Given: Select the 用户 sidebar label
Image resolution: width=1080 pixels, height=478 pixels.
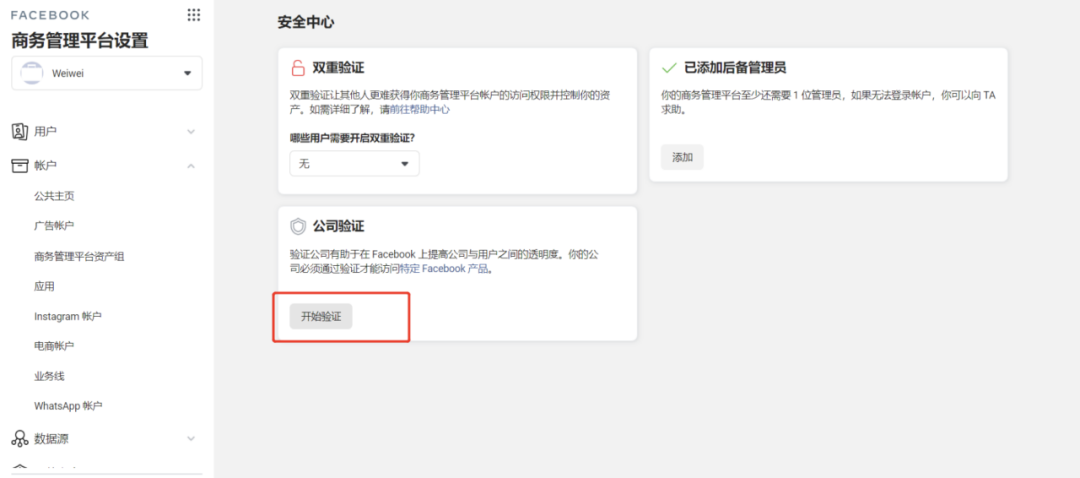Looking at the screenshot, I should [x=45, y=132].
